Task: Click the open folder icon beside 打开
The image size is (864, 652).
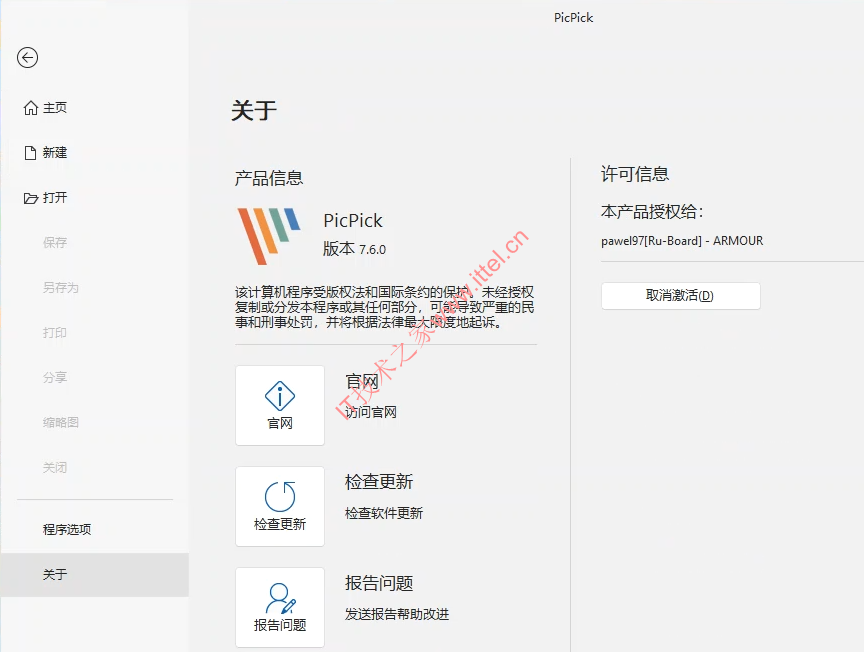Action: [31, 198]
